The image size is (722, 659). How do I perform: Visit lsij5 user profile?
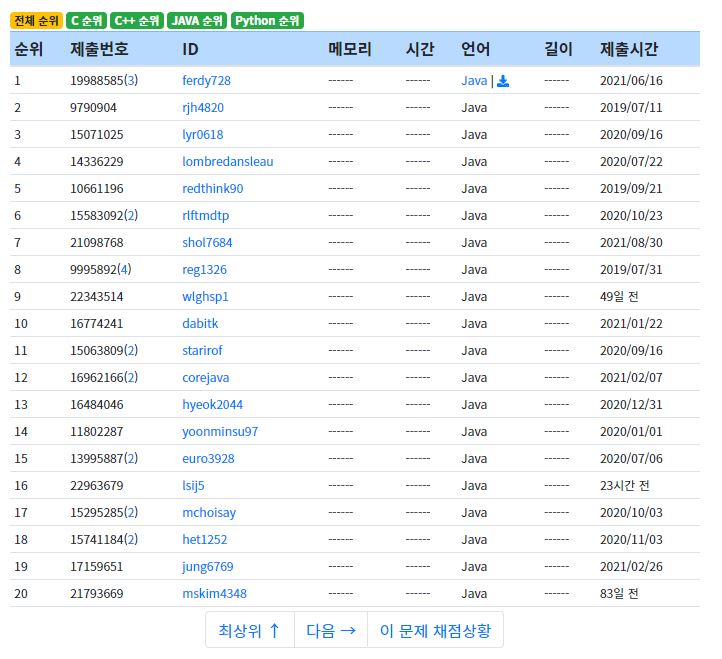[193, 486]
